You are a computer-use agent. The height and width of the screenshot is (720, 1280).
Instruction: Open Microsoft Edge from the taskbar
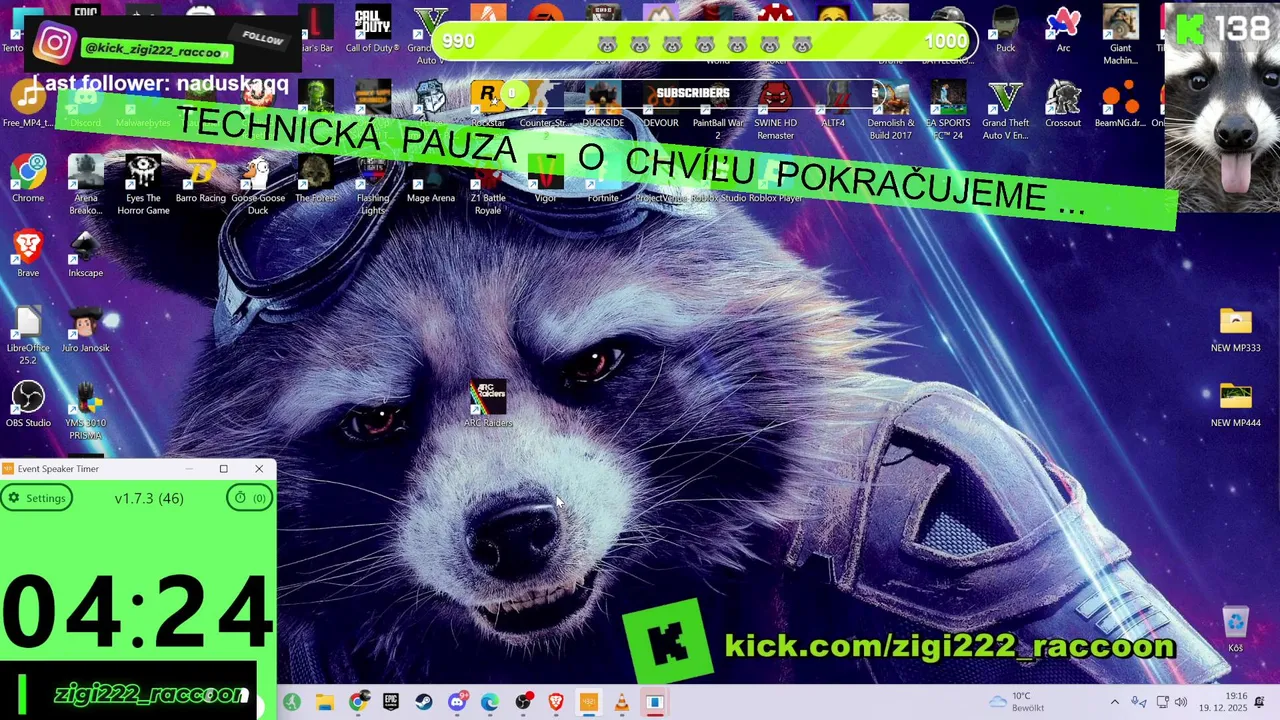[x=490, y=702]
